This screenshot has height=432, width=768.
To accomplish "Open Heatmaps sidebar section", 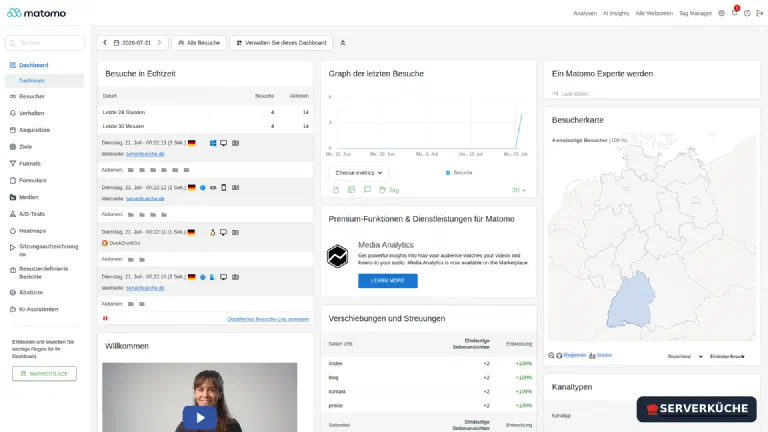I will coord(32,231).
